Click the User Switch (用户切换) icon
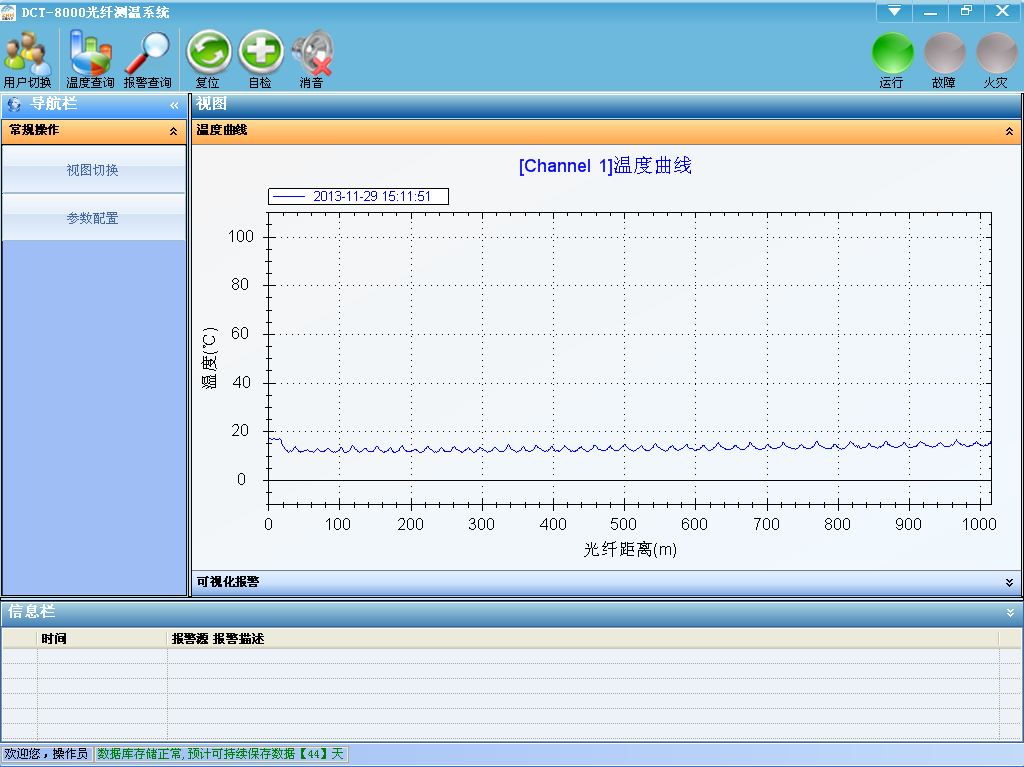Viewport: 1024px width, 767px height. pos(27,58)
